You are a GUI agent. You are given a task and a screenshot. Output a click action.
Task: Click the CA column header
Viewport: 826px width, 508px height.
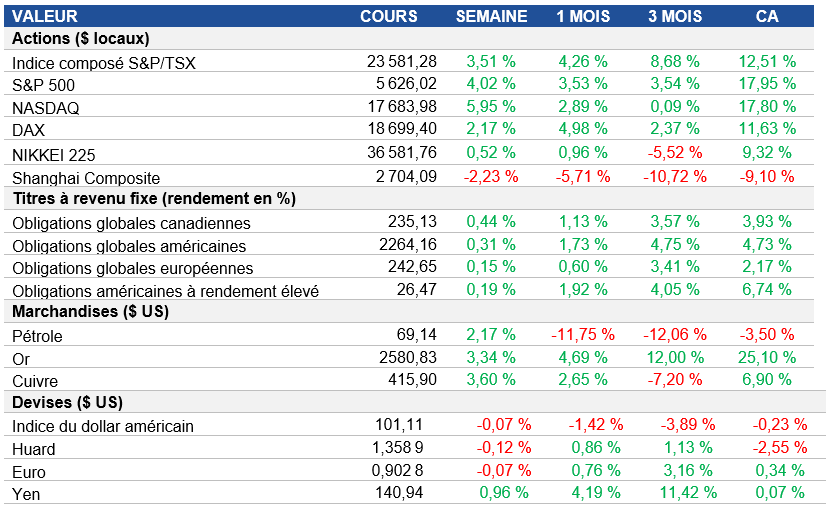coord(768,16)
